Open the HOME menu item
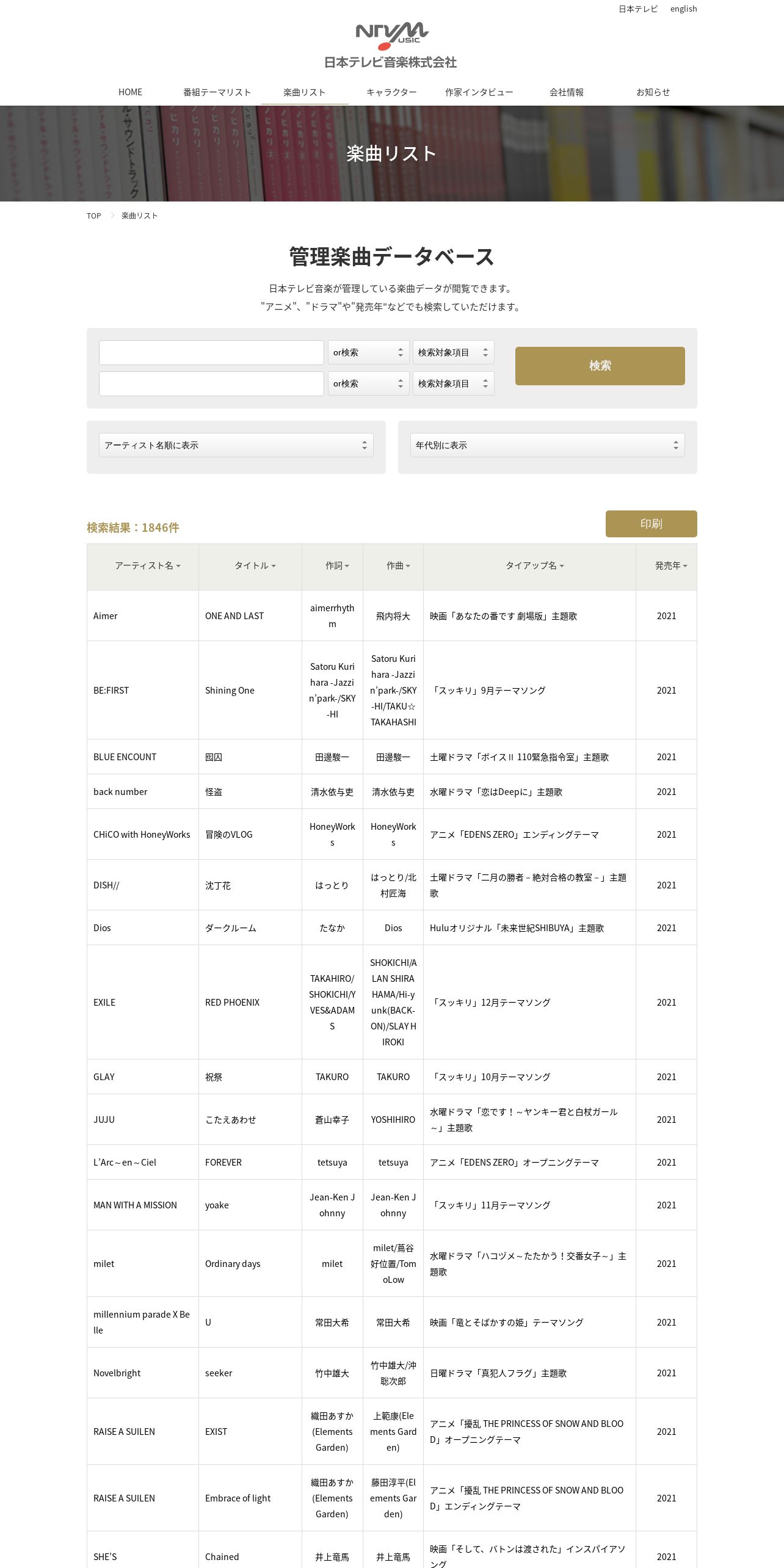This screenshot has width=784, height=1568. 130,92
